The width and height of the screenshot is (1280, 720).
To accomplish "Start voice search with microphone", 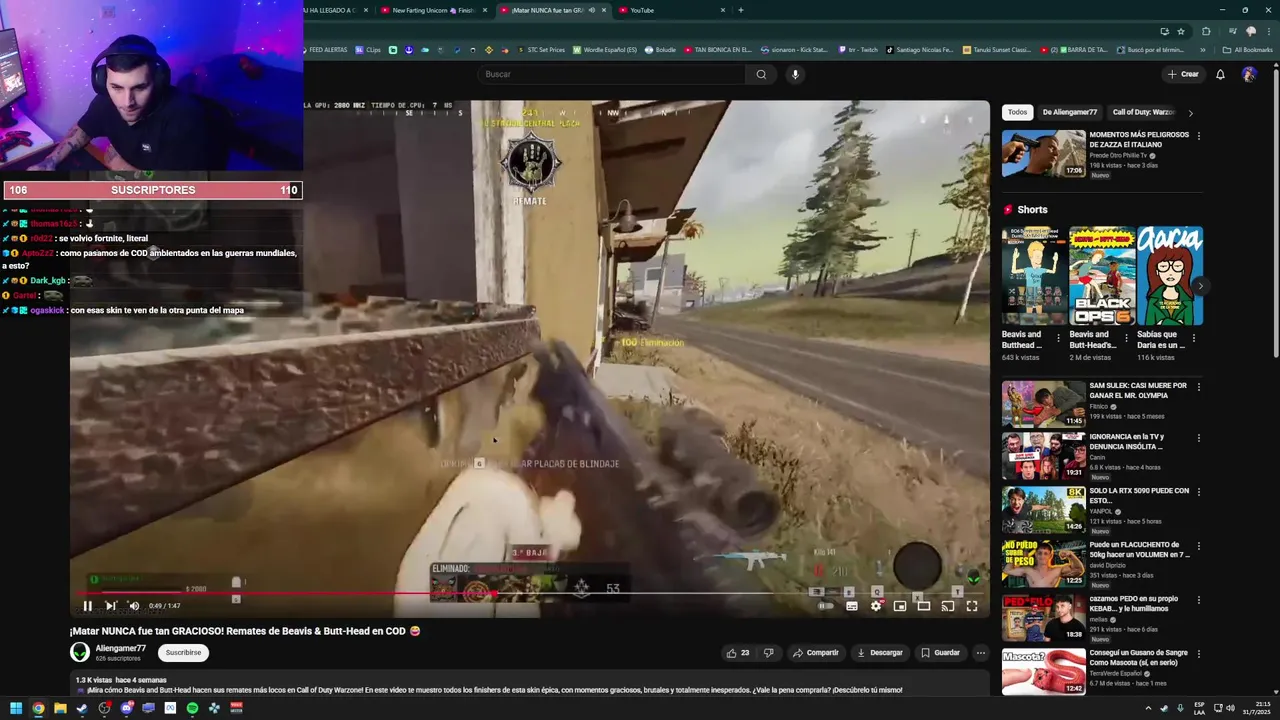I will (795, 74).
